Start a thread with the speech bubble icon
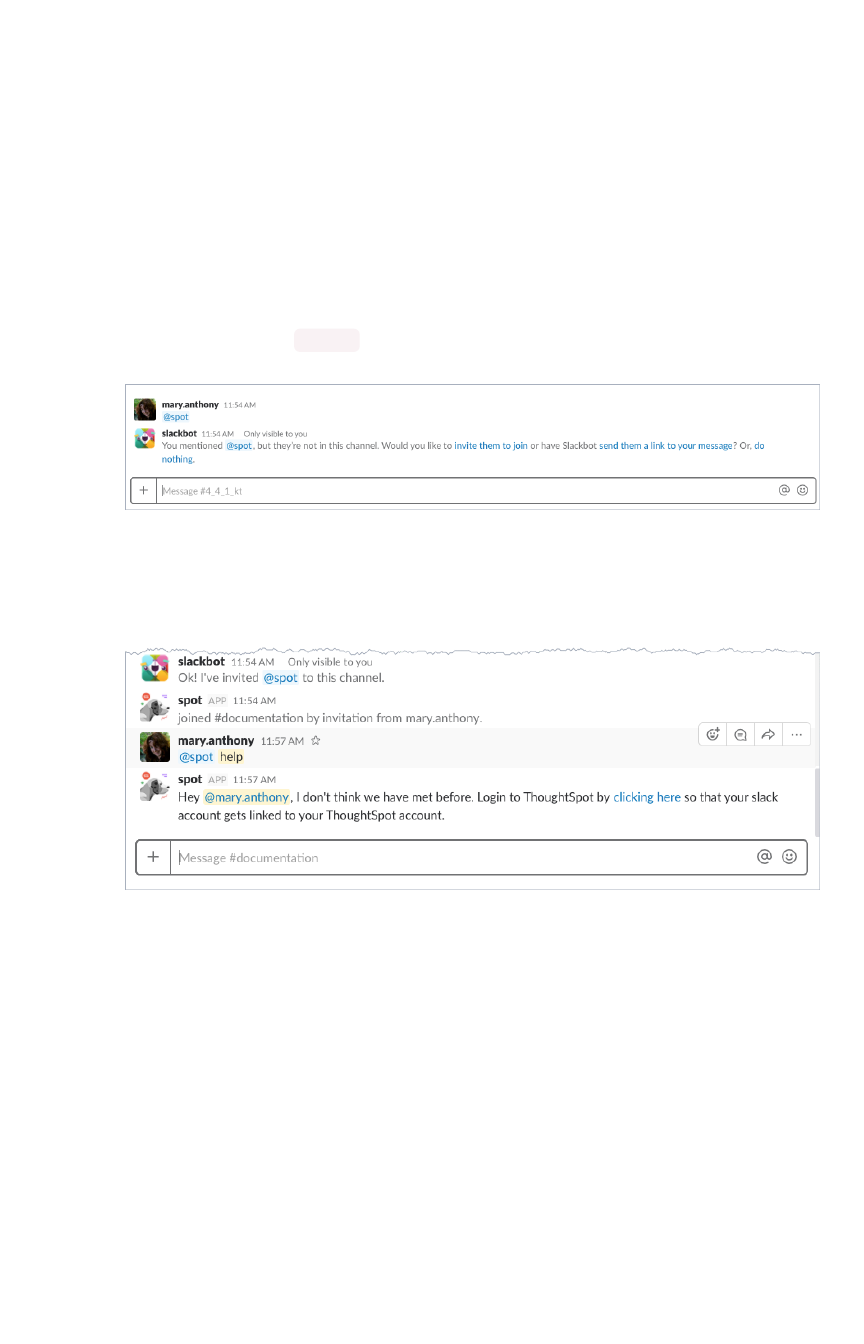 (x=741, y=734)
